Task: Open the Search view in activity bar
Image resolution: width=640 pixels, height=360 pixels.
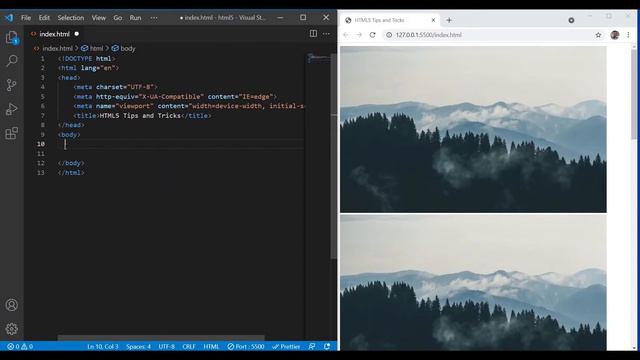Action: click(11, 61)
